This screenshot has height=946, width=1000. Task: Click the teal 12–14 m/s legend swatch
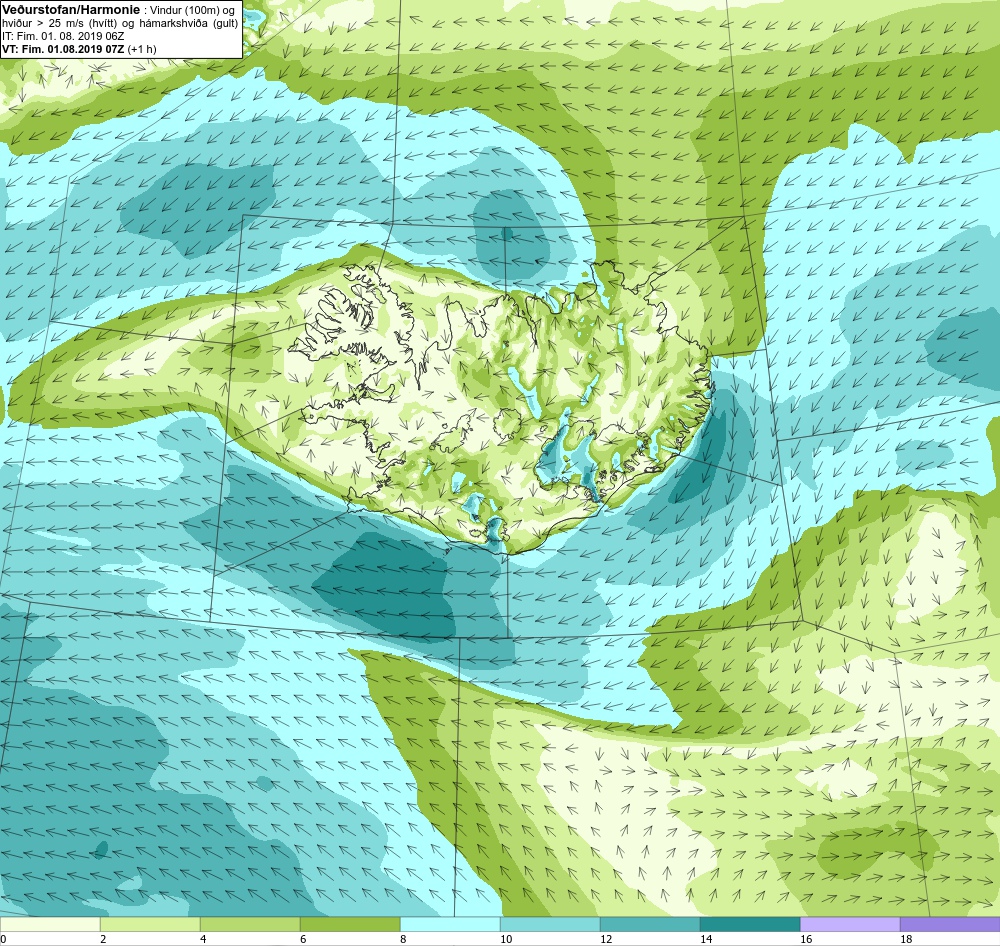tap(650, 924)
